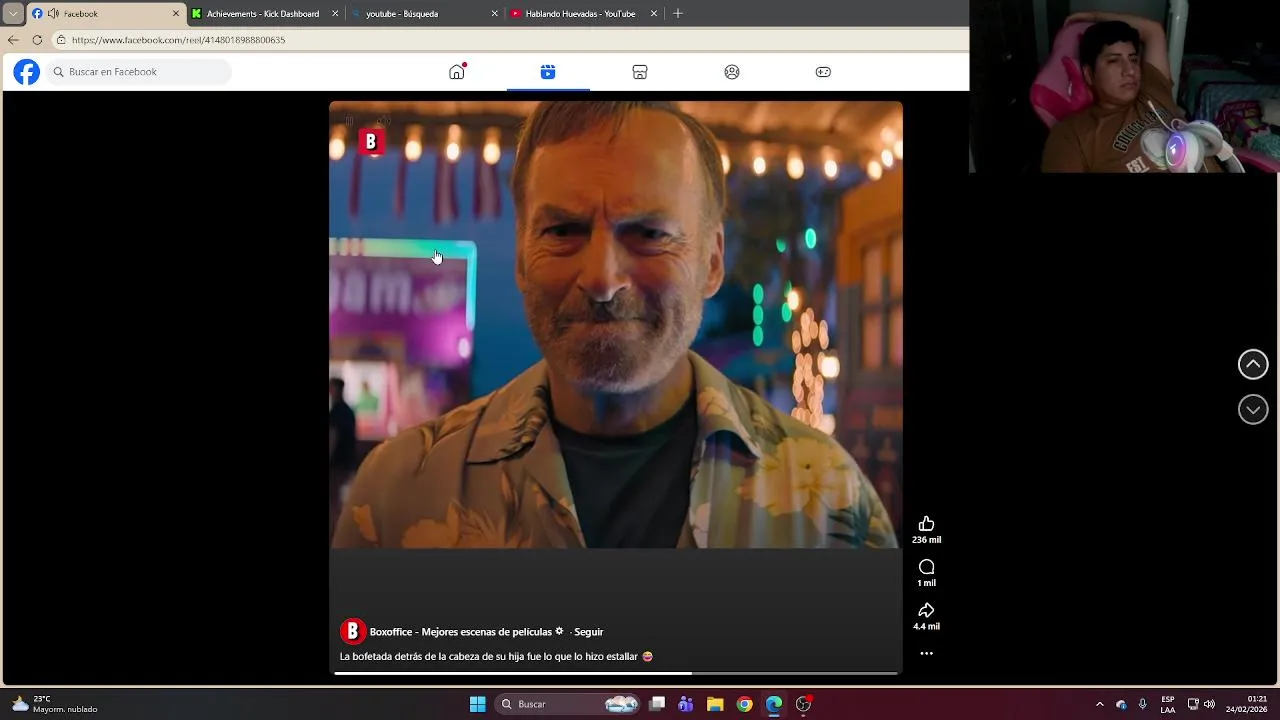
Task: Open the volume speaker tray icon
Action: coord(1209,704)
